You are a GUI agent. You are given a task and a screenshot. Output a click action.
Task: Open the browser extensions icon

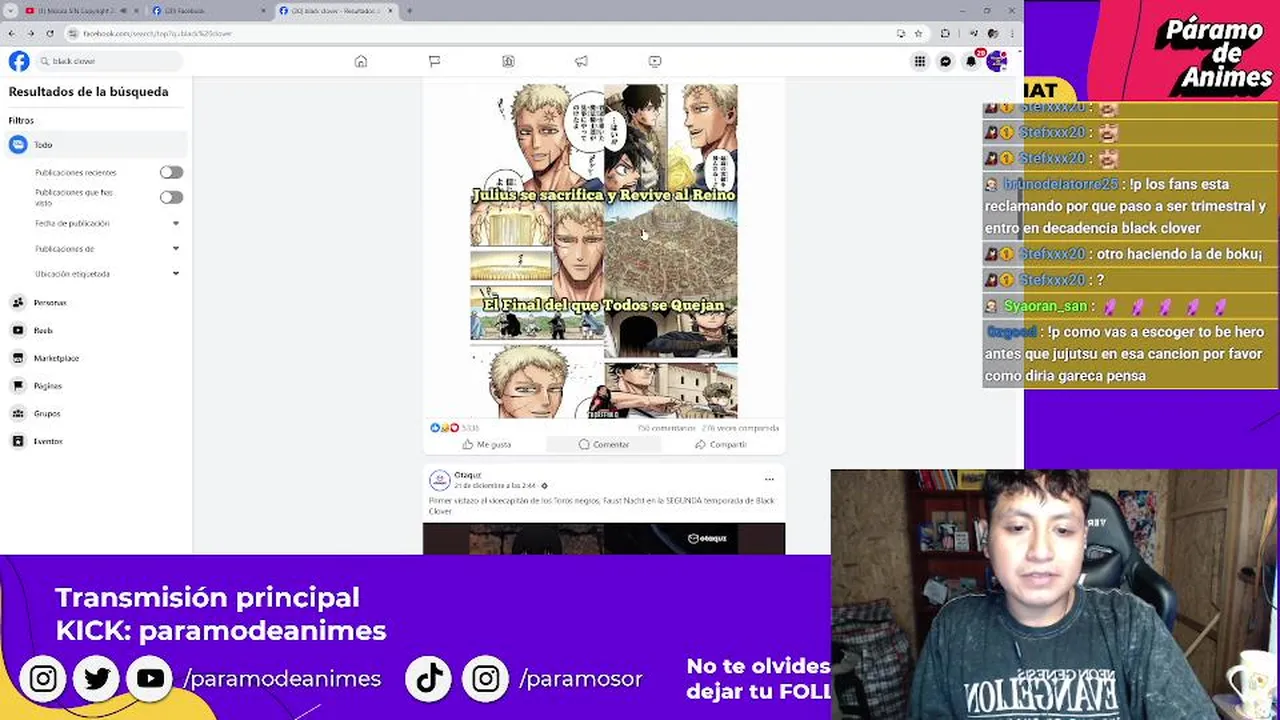[x=945, y=33]
